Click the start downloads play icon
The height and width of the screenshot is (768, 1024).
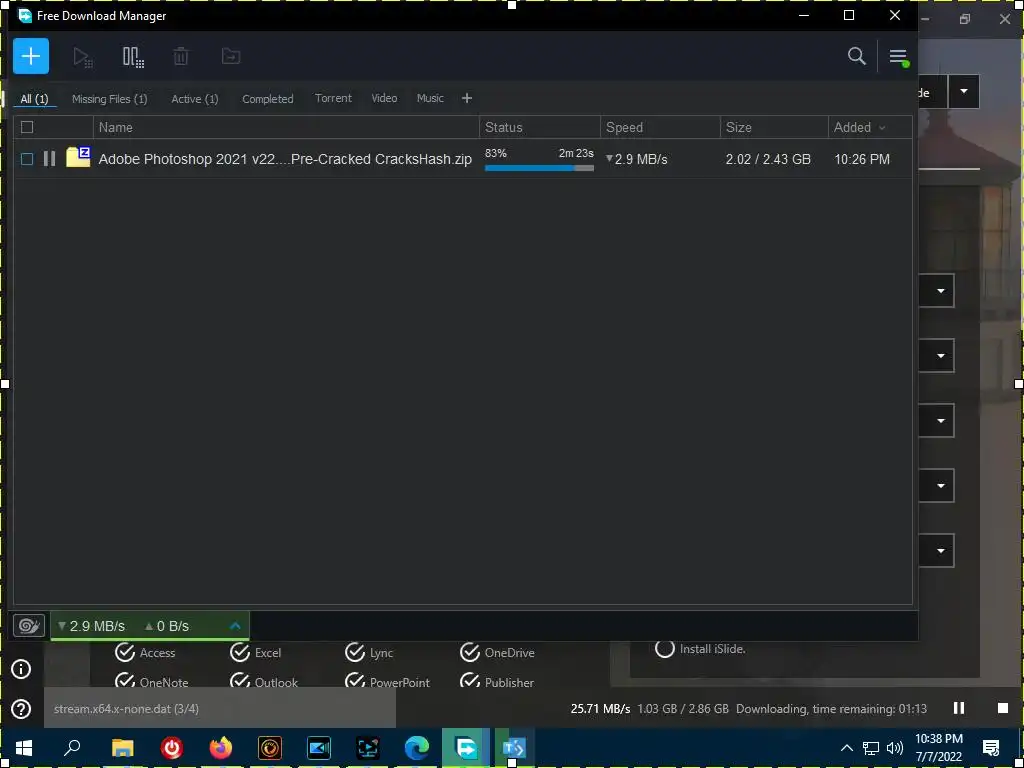(83, 57)
